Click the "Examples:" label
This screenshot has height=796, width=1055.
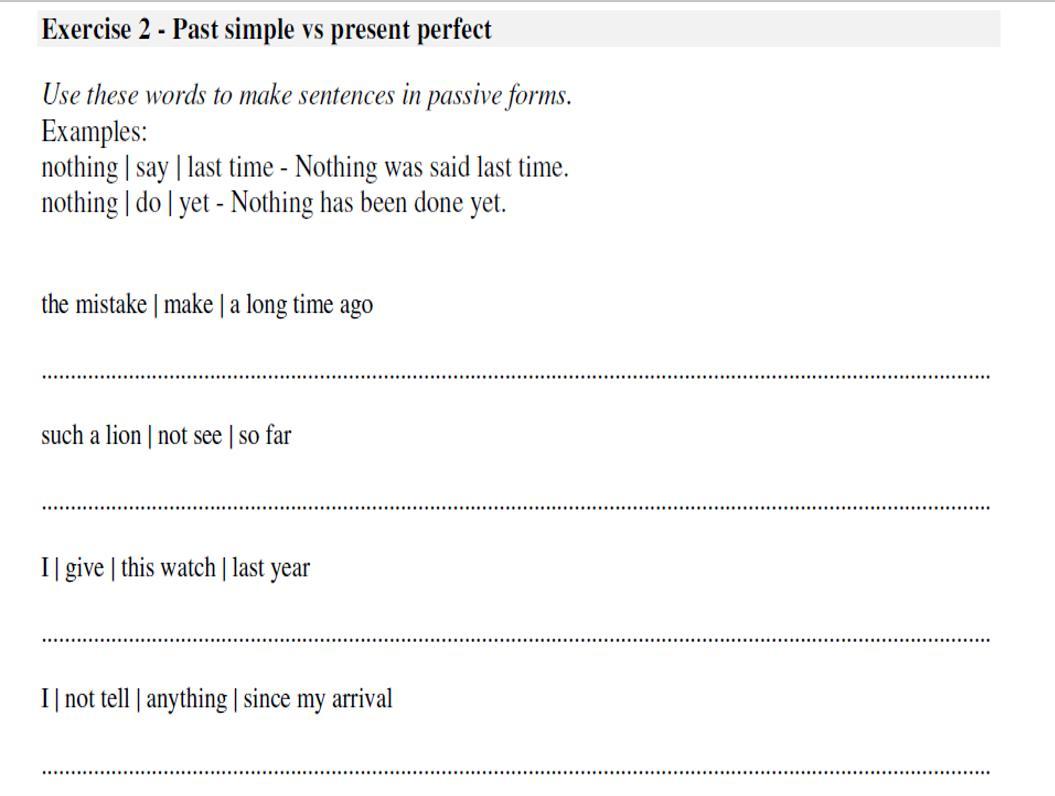pyautogui.click(x=94, y=132)
